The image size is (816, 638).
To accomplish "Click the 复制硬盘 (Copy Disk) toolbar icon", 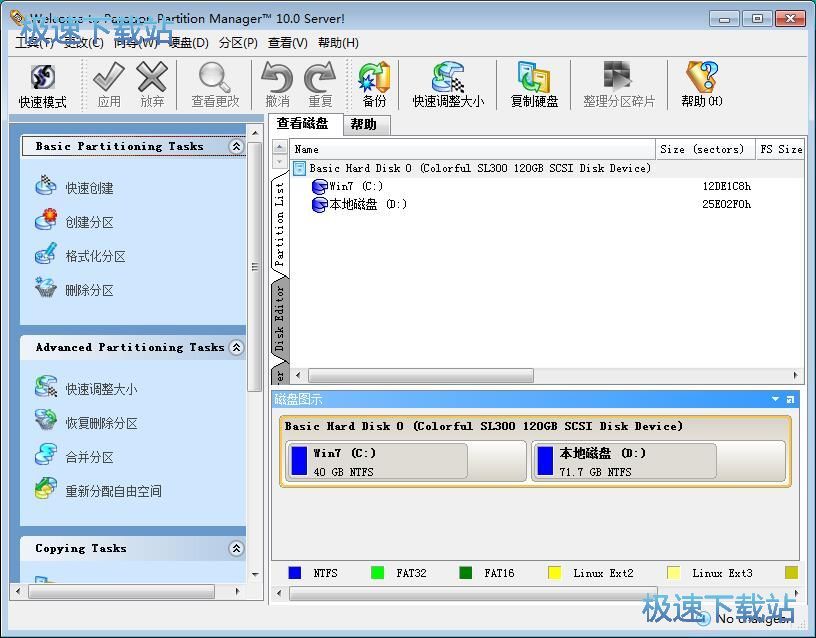I will (533, 84).
